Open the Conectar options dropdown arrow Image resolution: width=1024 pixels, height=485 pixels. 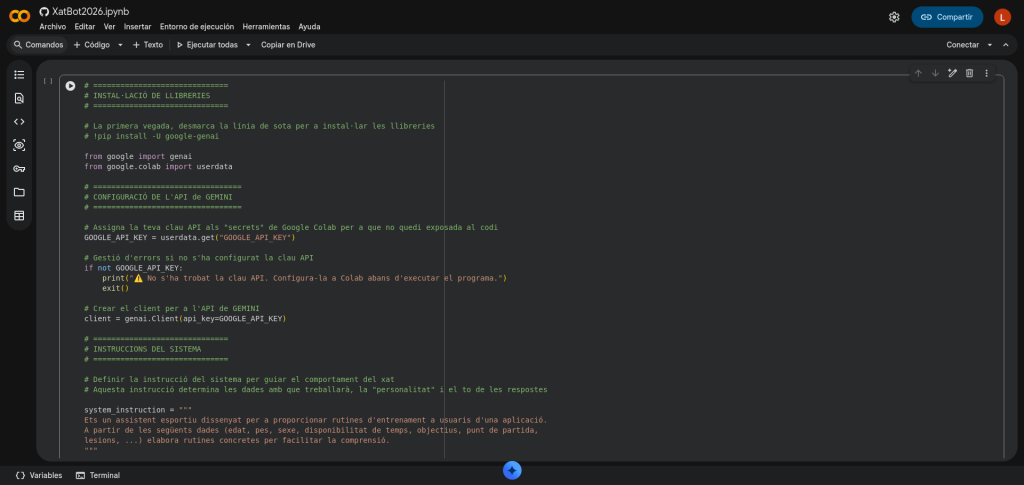[x=990, y=45]
